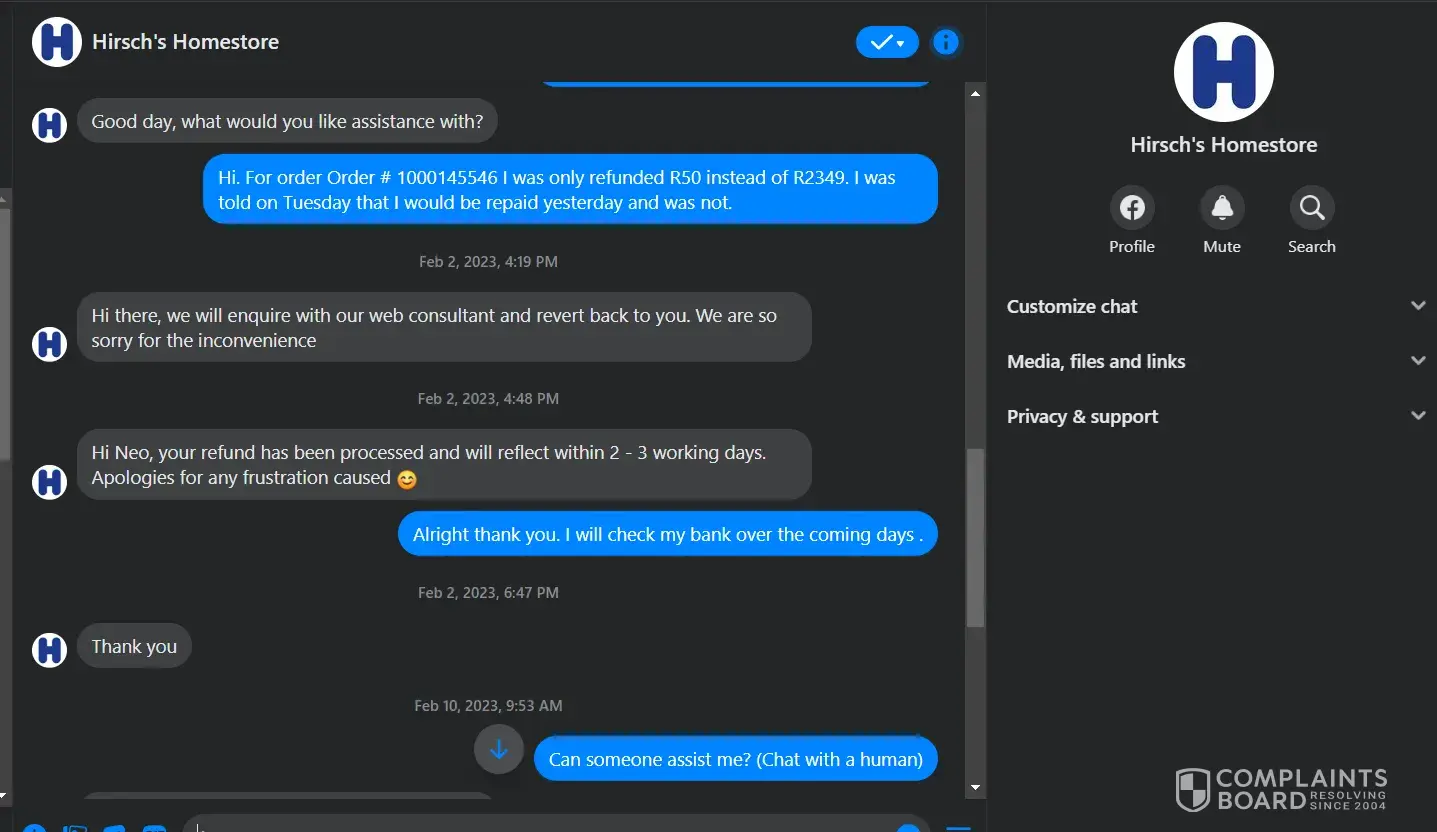The image size is (1437, 832).
Task: Open the checkmark mark-as-done dropdown
Action: click(887, 42)
